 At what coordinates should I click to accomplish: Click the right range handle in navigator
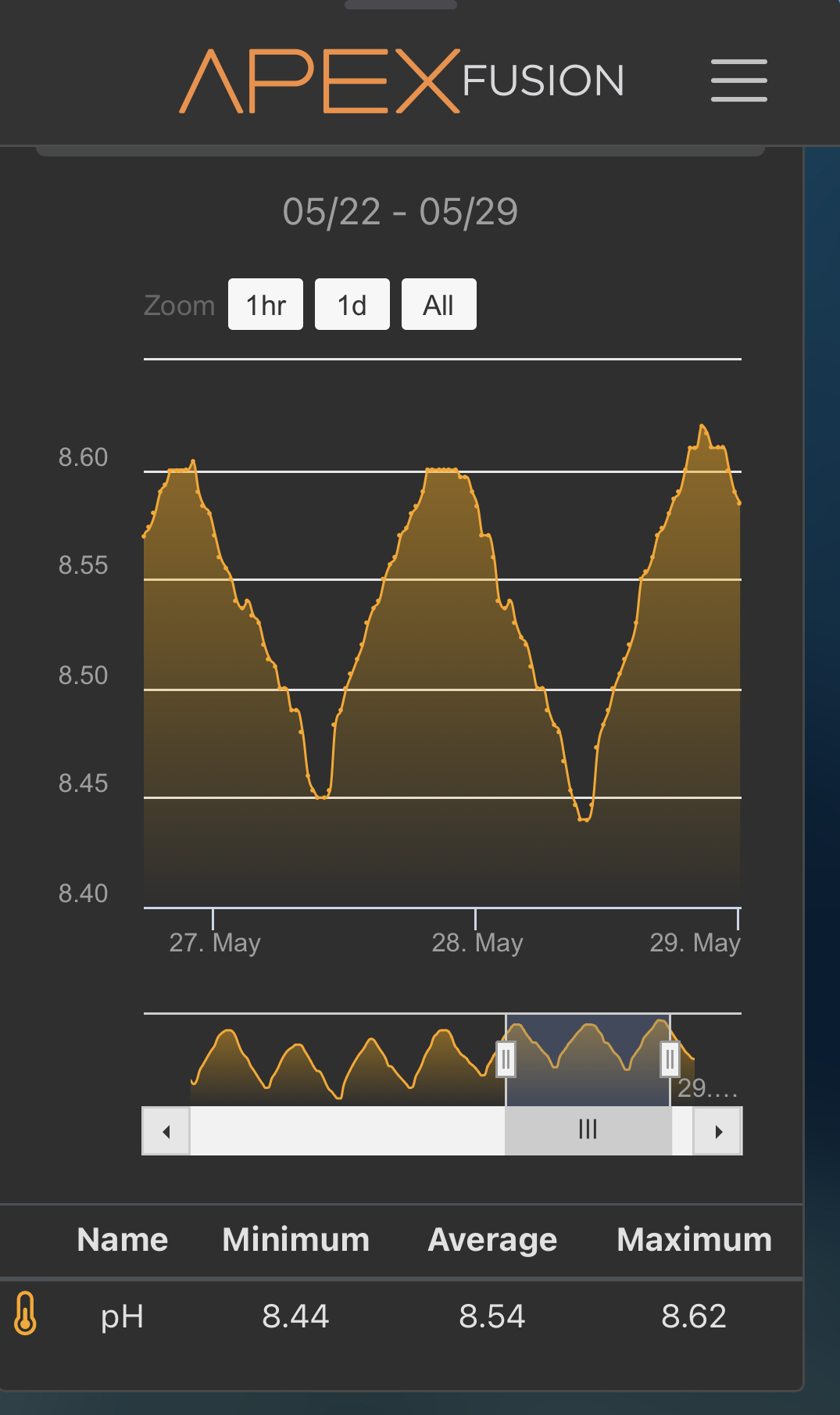[670, 1060]
